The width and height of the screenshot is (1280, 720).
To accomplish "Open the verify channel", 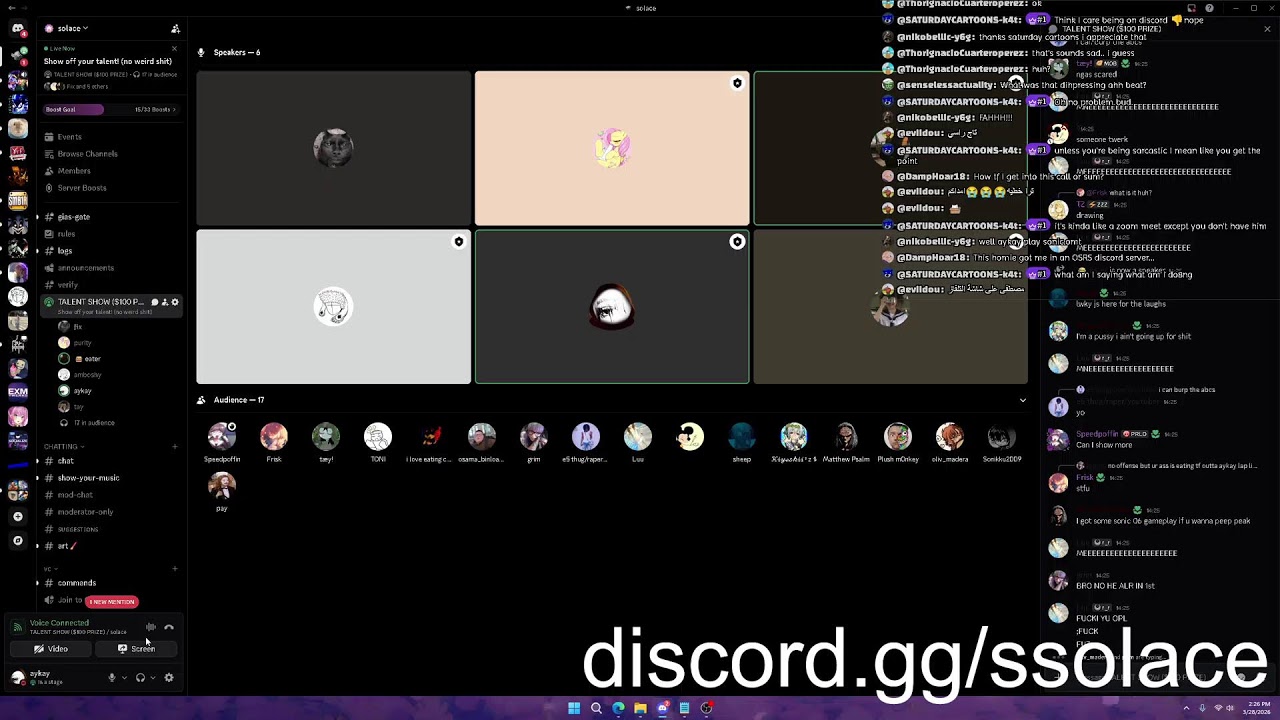I will point(67,285).
